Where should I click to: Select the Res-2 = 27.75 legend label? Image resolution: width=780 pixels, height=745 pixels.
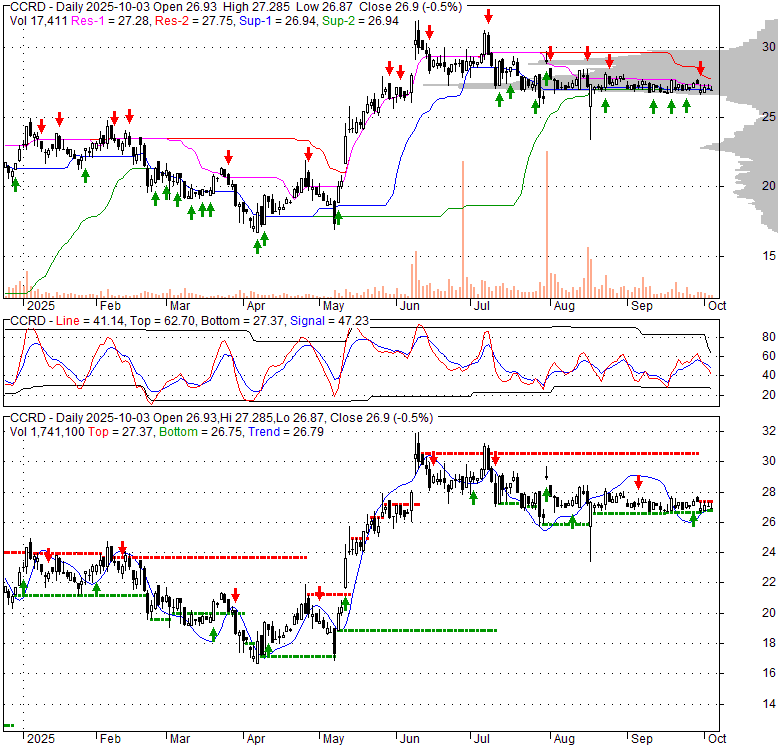(195, 21)
